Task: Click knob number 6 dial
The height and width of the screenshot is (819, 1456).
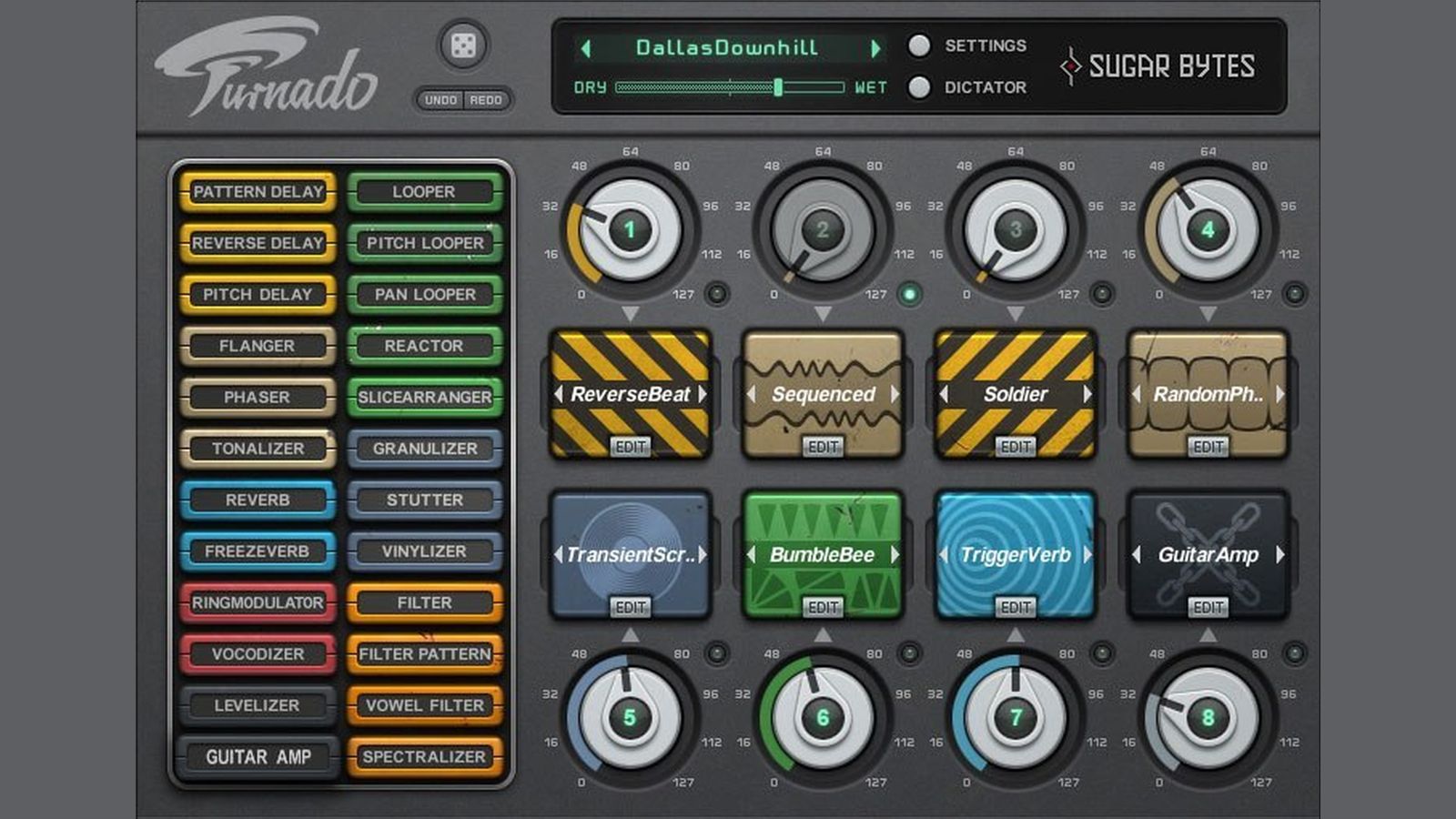Action: click(823, 717)
